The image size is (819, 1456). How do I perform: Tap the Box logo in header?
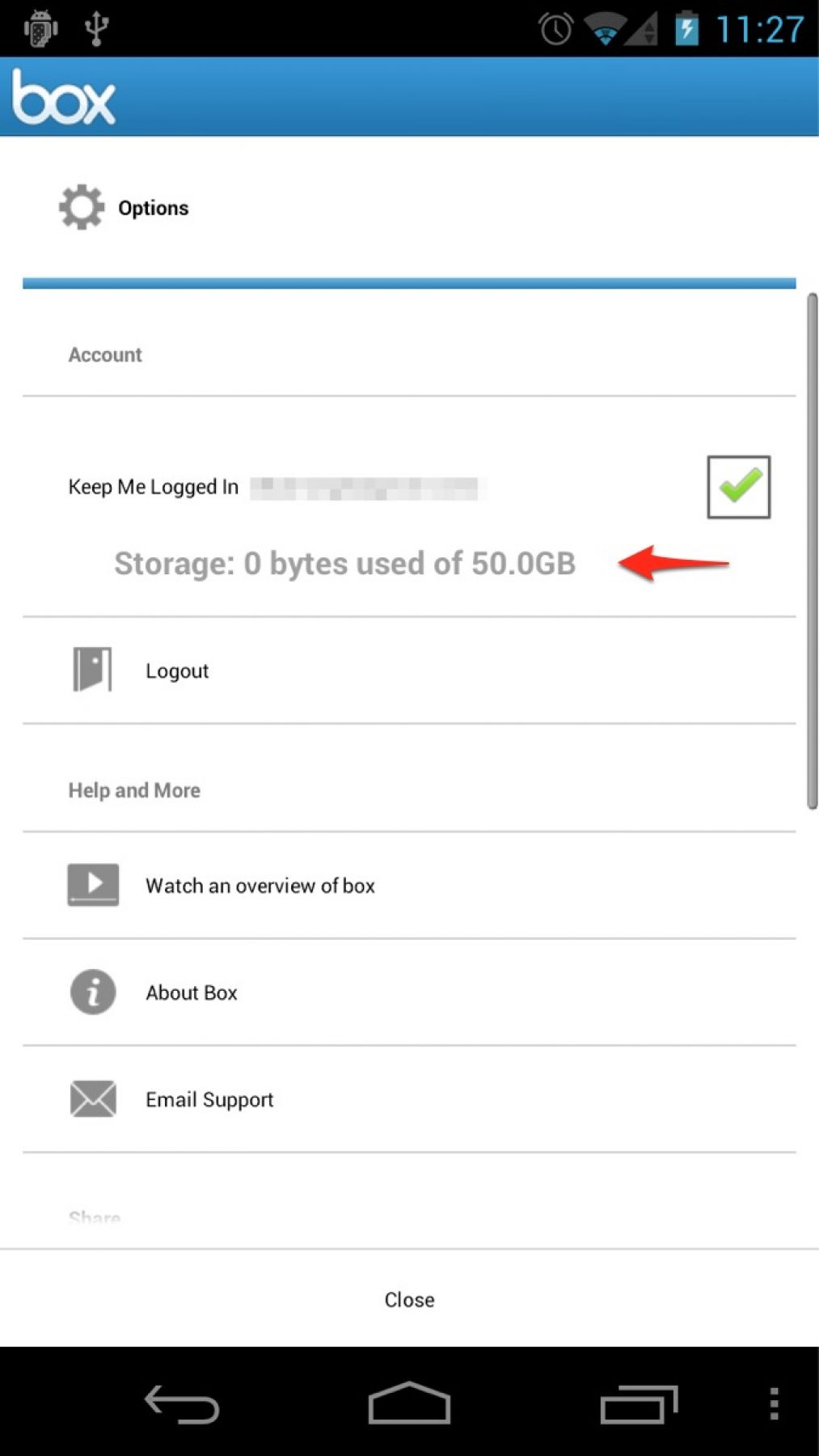click(64, 98)
